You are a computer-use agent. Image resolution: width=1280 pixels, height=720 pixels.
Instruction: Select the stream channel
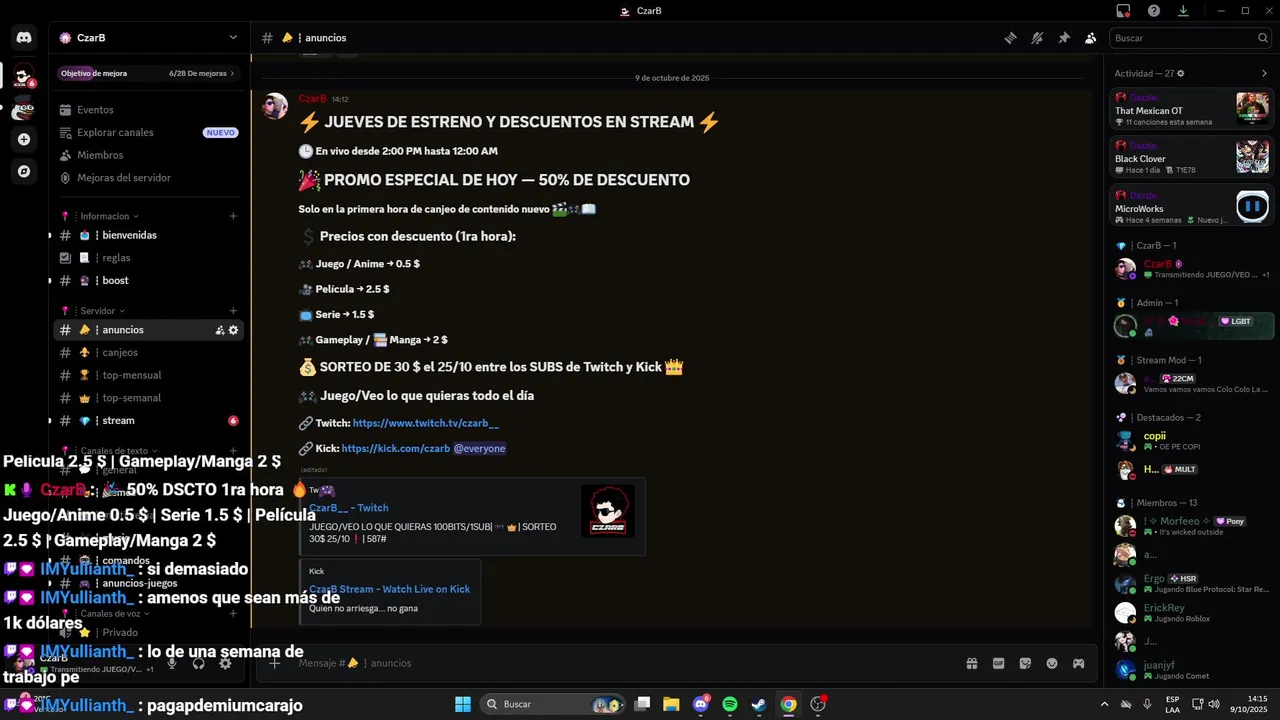point(149,421)
